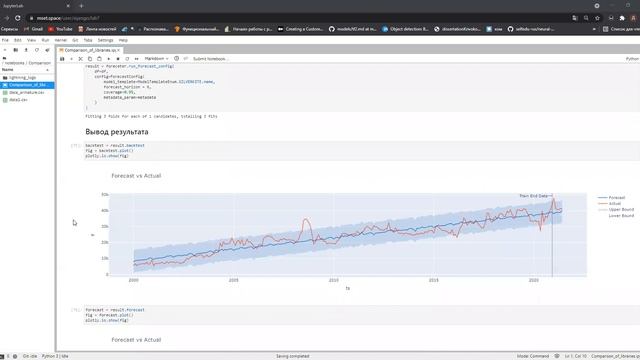Click the Git: idle status bar item
This screenshot has width=640, height=360.
pos(30,356)
